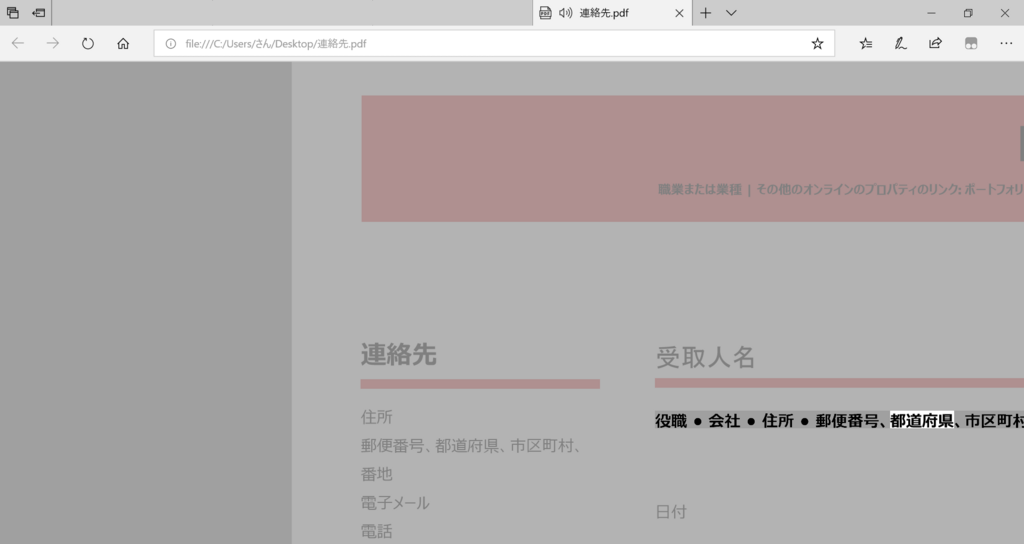Add this page to favorites with the star
Image resolution: width=1024 pixels, height=544 pixels.
pyautogui.click(x=817, y=44)
